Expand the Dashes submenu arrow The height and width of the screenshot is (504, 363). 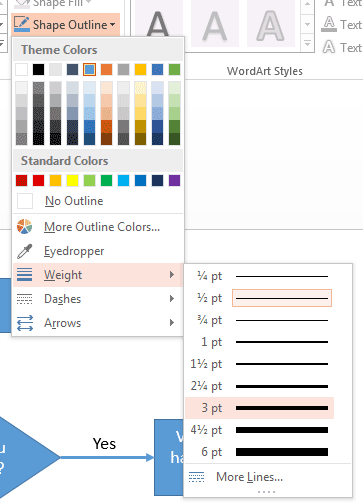pyautogui.click(x=172, y=299)
